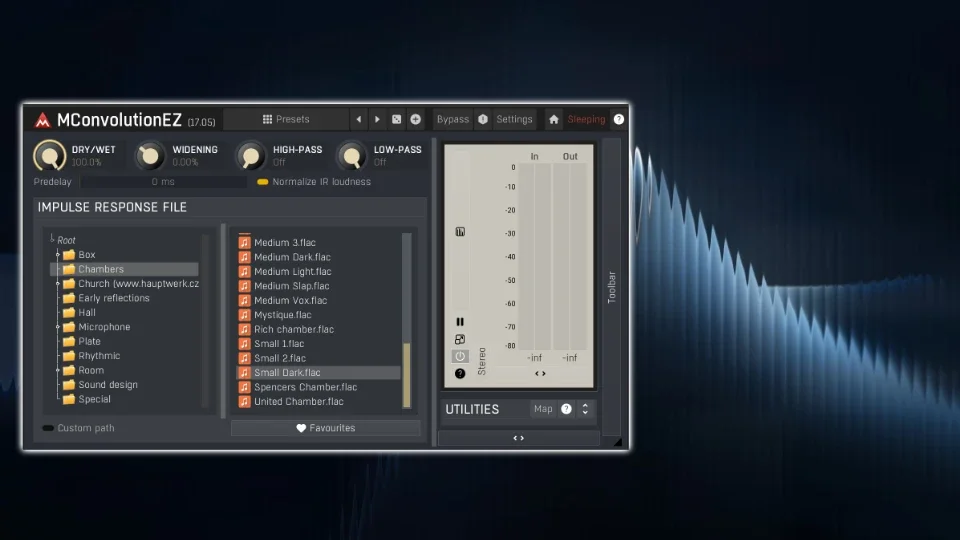Click the MeldaProduction logo icon

click(42, 120)
